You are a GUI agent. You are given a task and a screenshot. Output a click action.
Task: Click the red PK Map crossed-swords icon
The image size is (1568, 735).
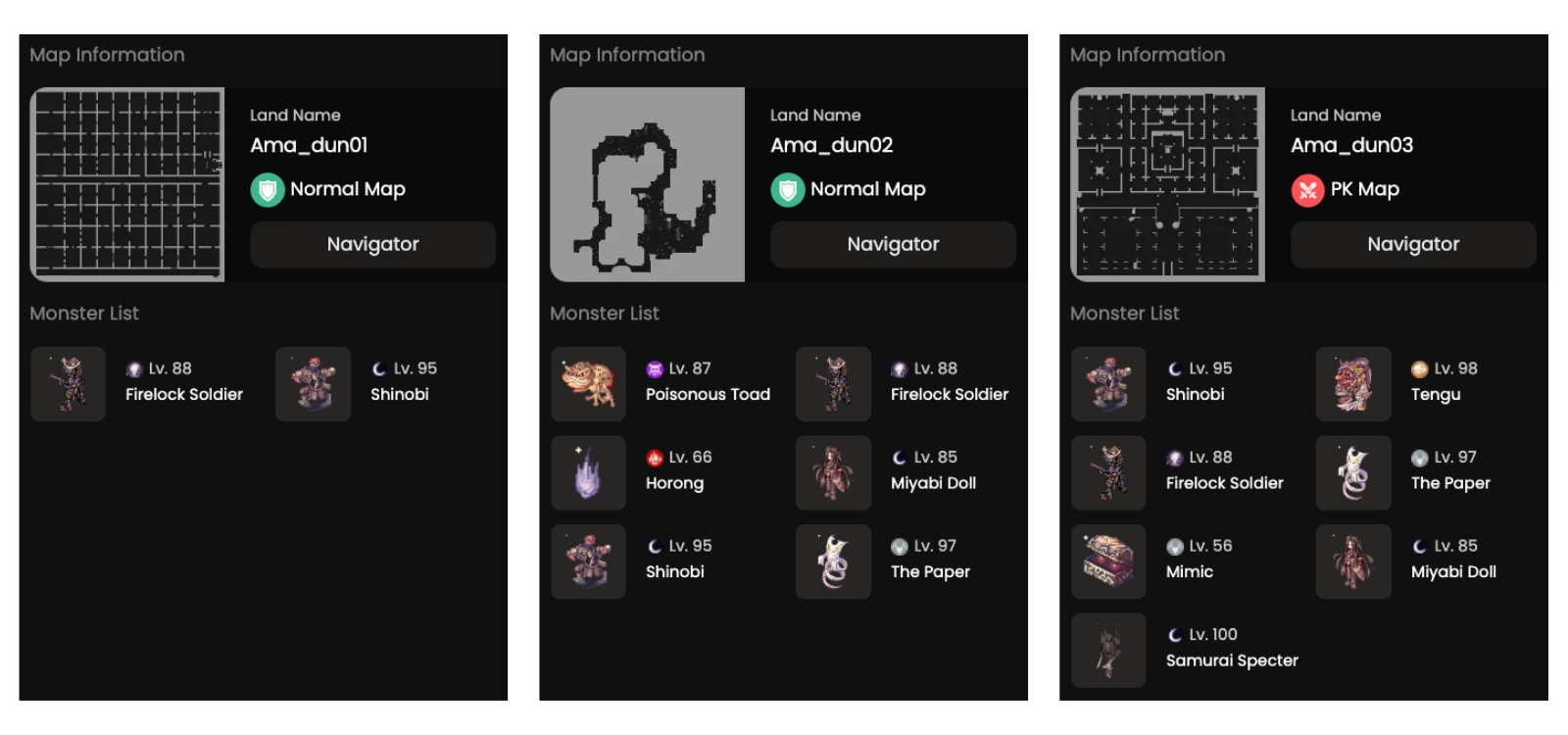click(1307, 190)
